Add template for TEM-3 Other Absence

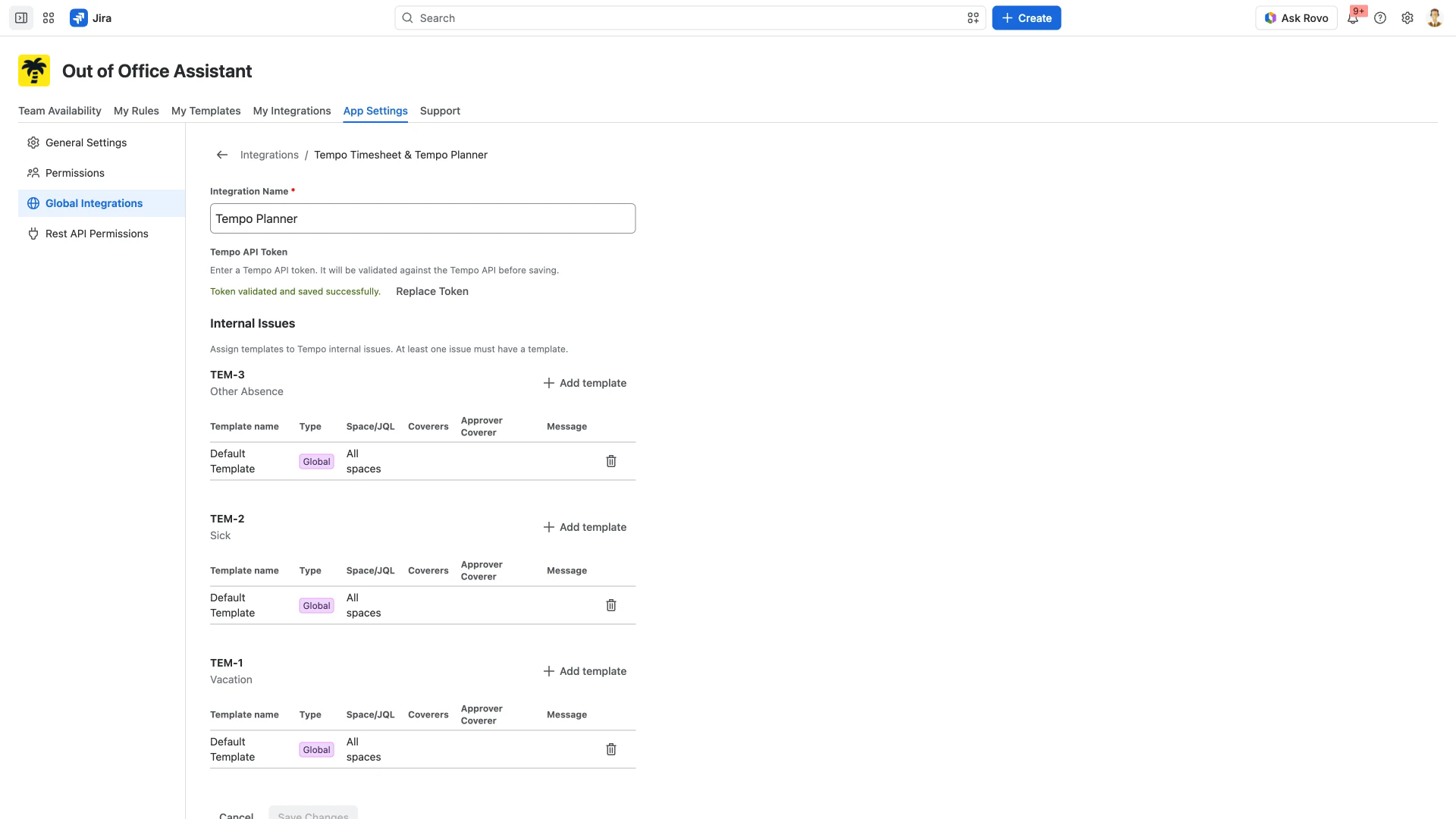coord(585,383)
